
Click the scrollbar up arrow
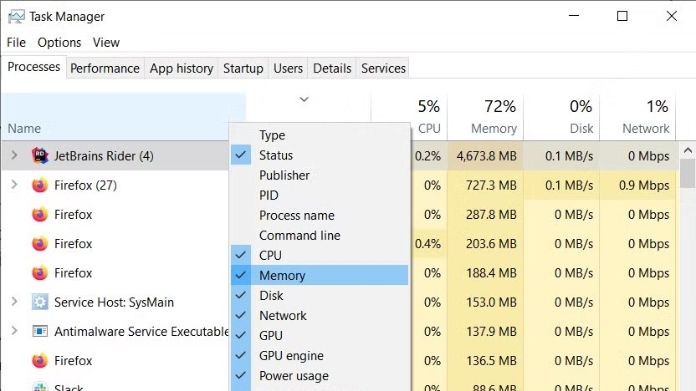tap(688, 150)
